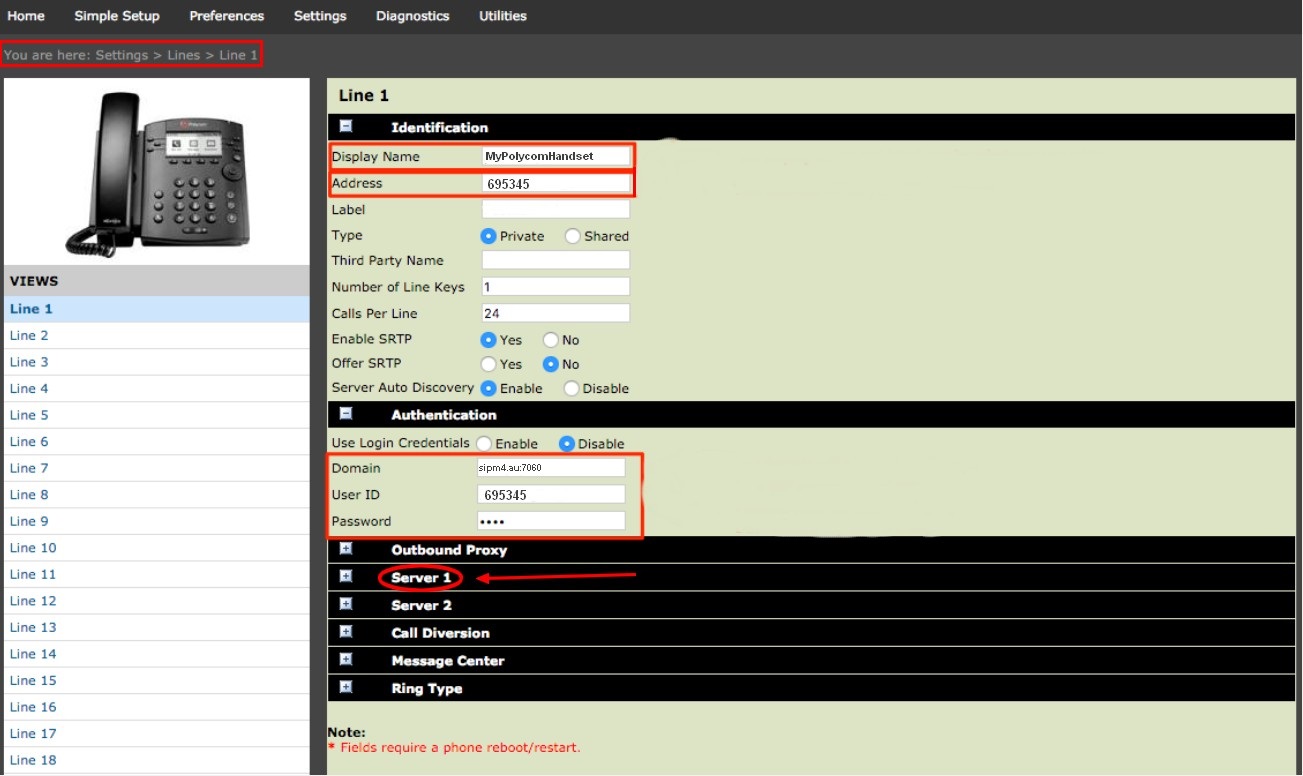
Task: Select Line 2 in Views list
Action: 29,336
